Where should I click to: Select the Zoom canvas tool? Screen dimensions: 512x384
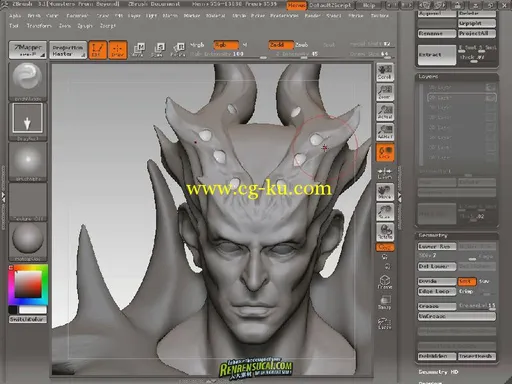coord(385,92)
